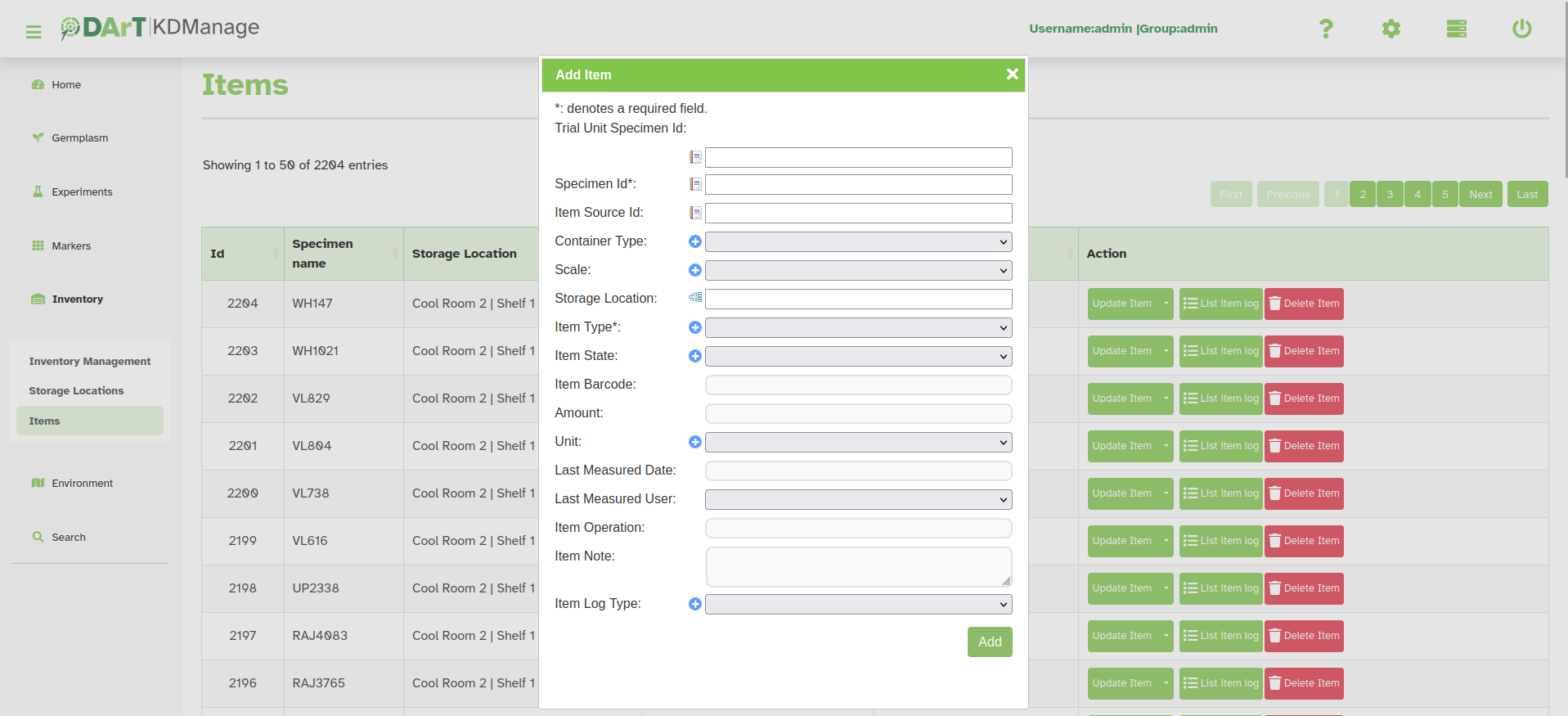Click the power logout icon
This screenshot has width=1568, height=716.
(1521, 29)
